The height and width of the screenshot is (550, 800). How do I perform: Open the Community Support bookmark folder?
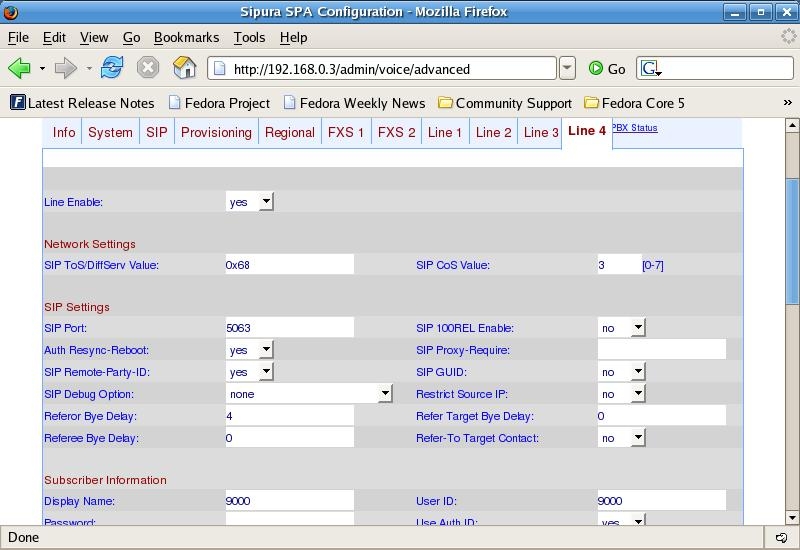pos(505,103)
